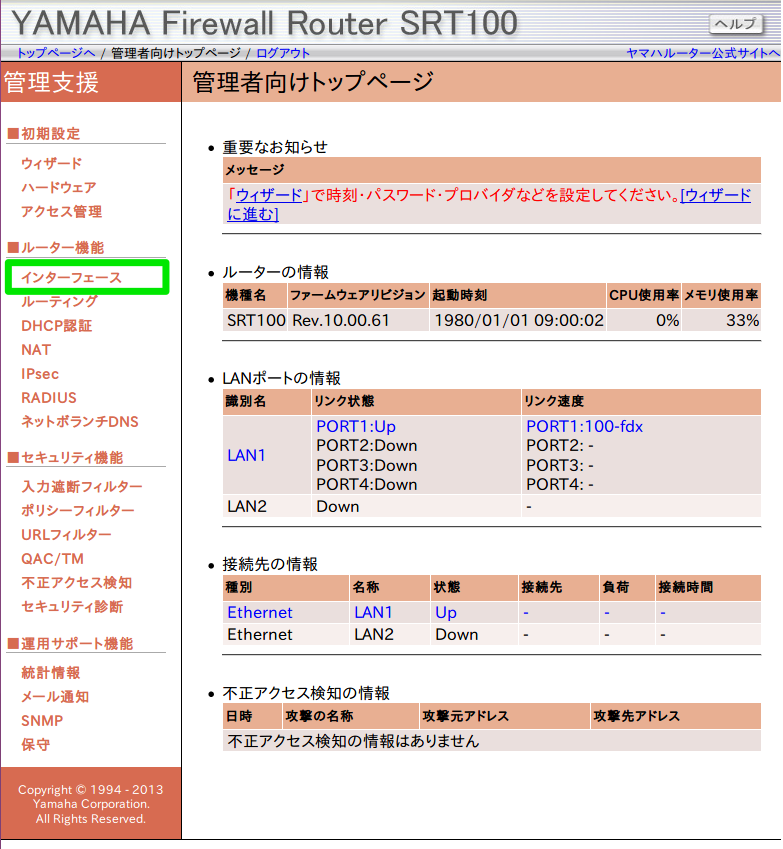Open URLフィルター sidebar item
This screenshot has height=849, width=783.
click(66, 534)
